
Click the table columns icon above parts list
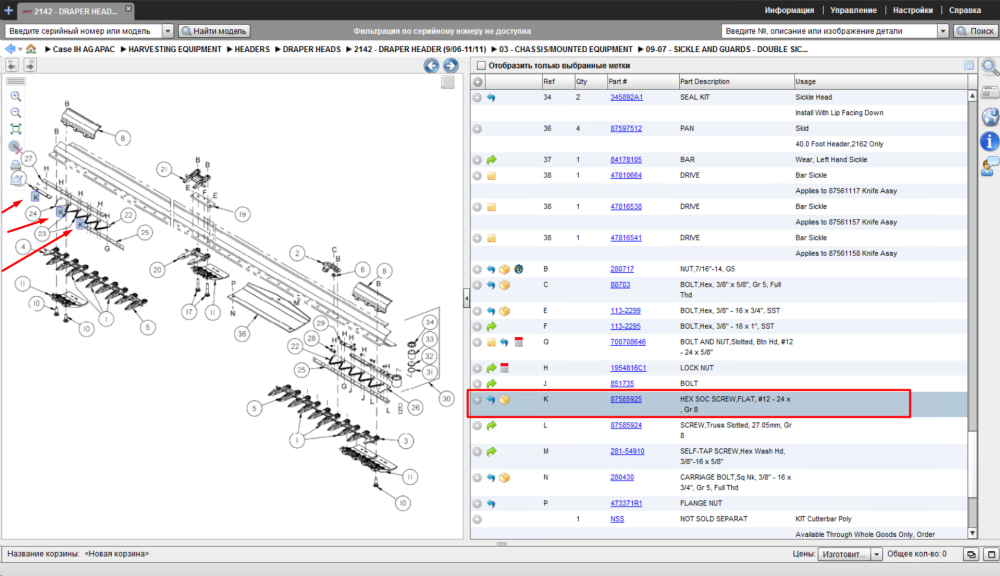969,65
